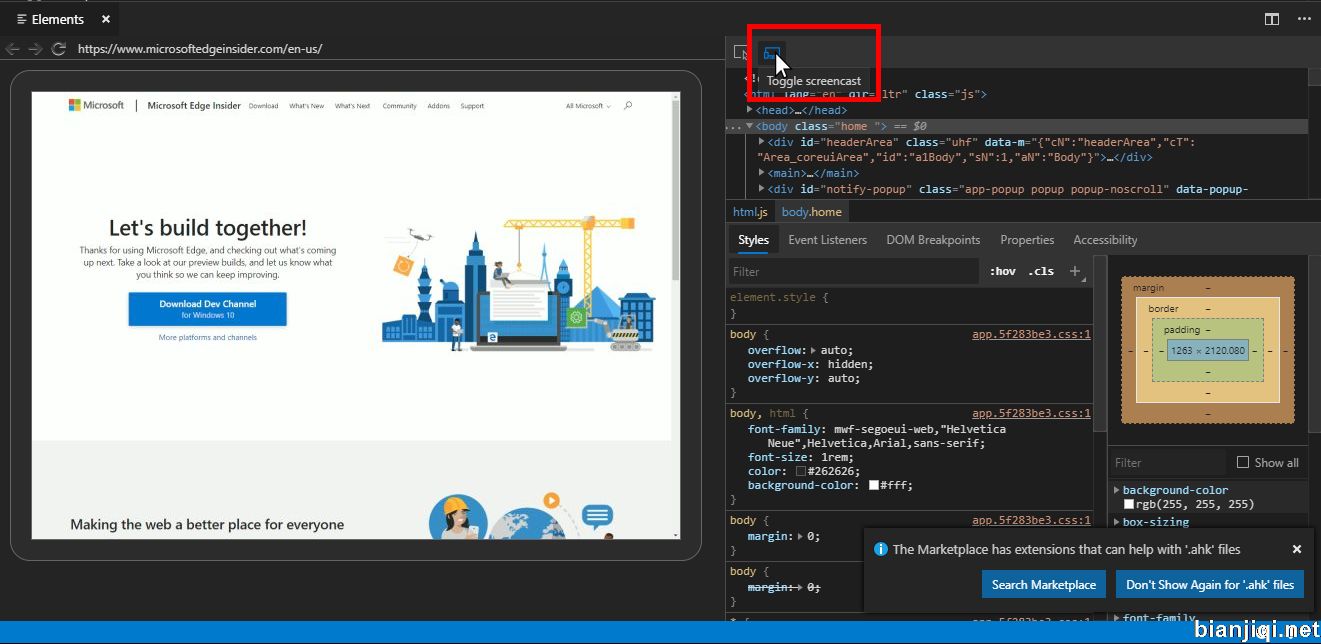Click the Support webpage nav link
1321x644 pixels.
472,106
